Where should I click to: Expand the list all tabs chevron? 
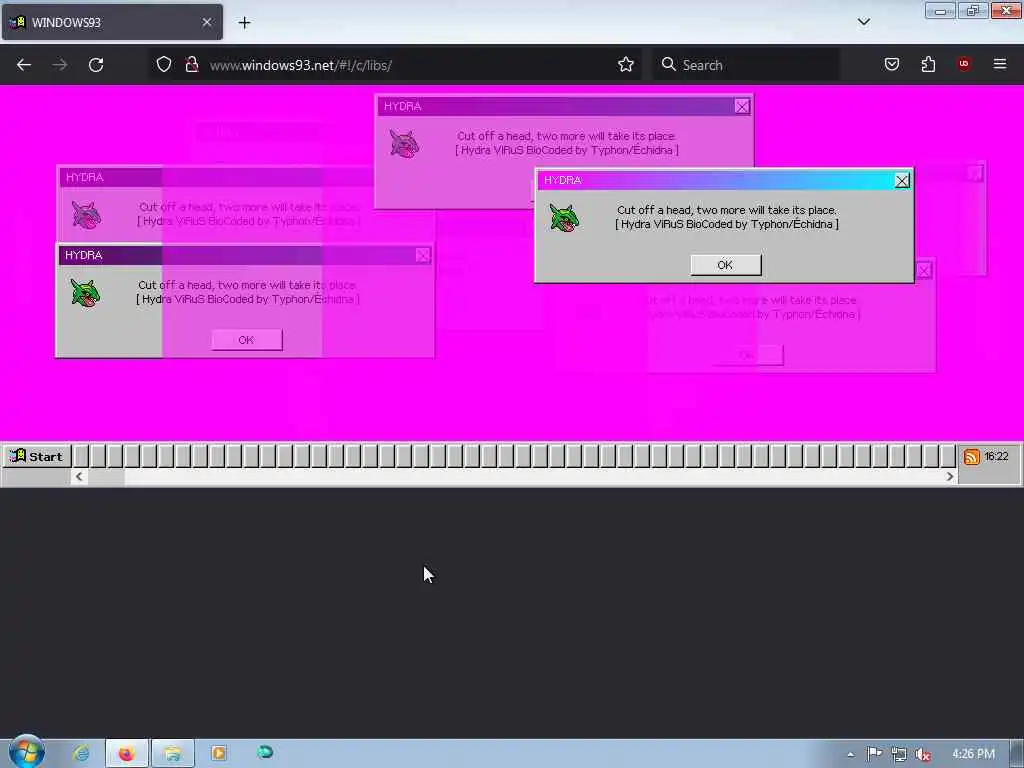click(x=863, y=22)
